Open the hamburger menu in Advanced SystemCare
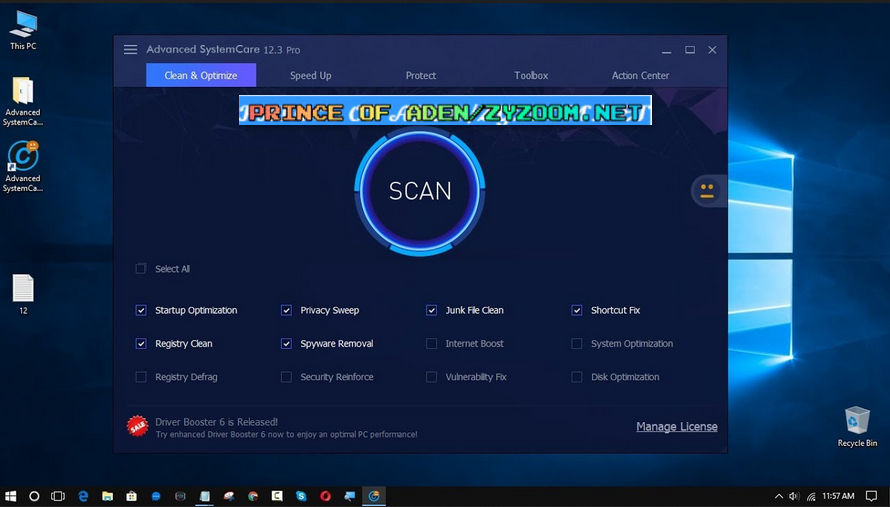The width and height of the screenshot is (890, 507). [131, 49]
